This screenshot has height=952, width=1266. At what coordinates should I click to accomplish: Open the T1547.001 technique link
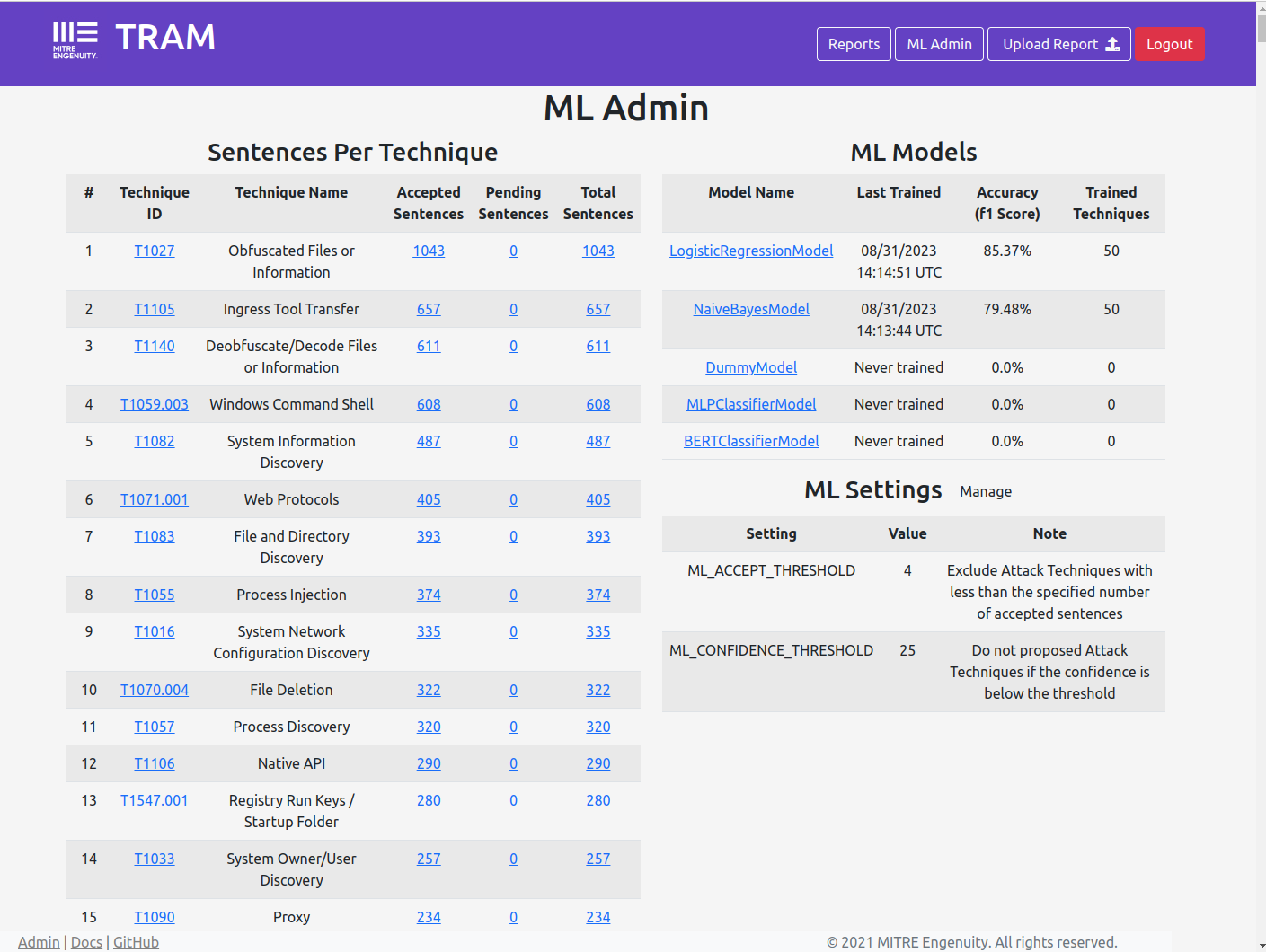155,800
